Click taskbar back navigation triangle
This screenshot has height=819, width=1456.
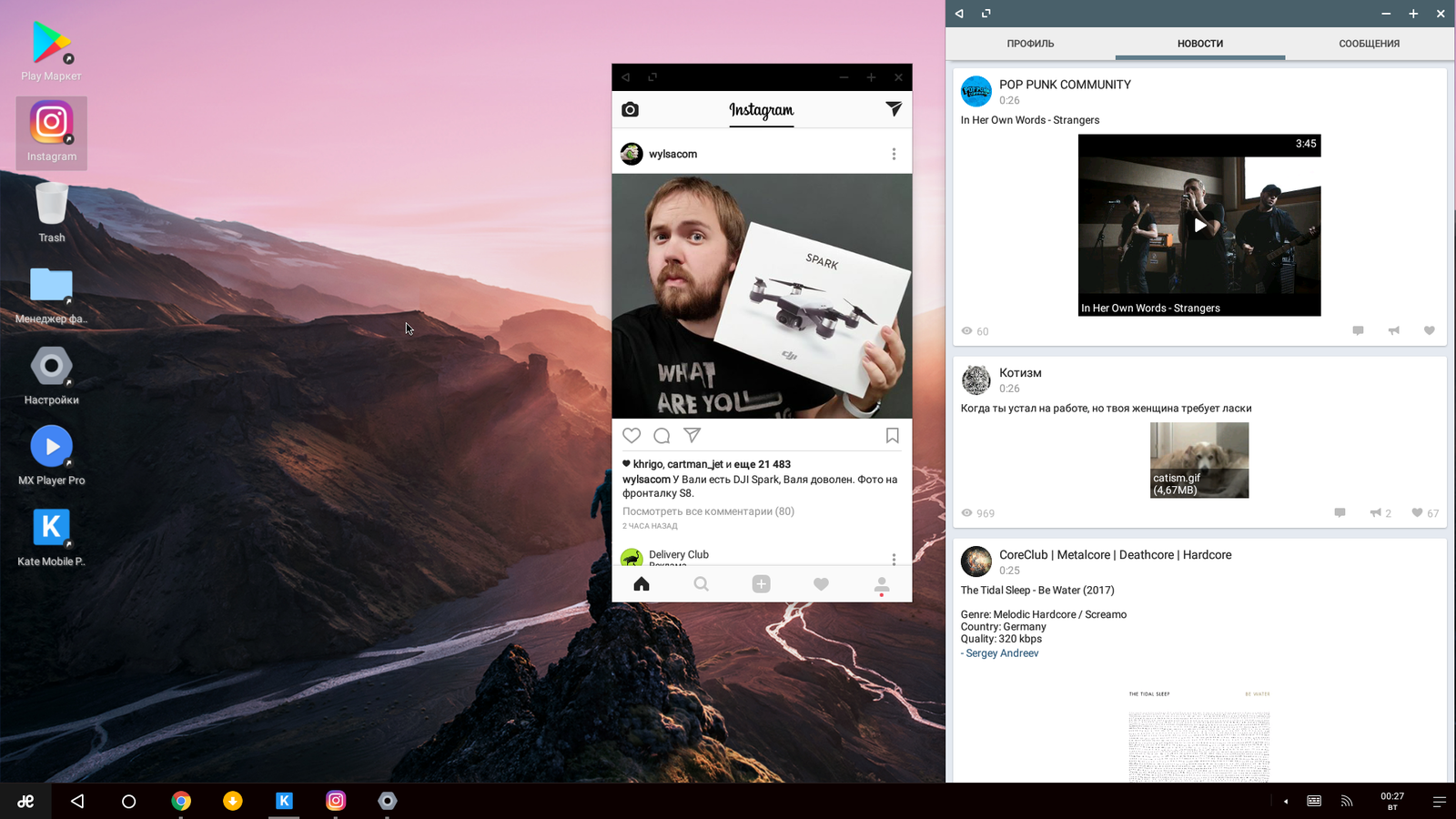click(x=77, y=801)
